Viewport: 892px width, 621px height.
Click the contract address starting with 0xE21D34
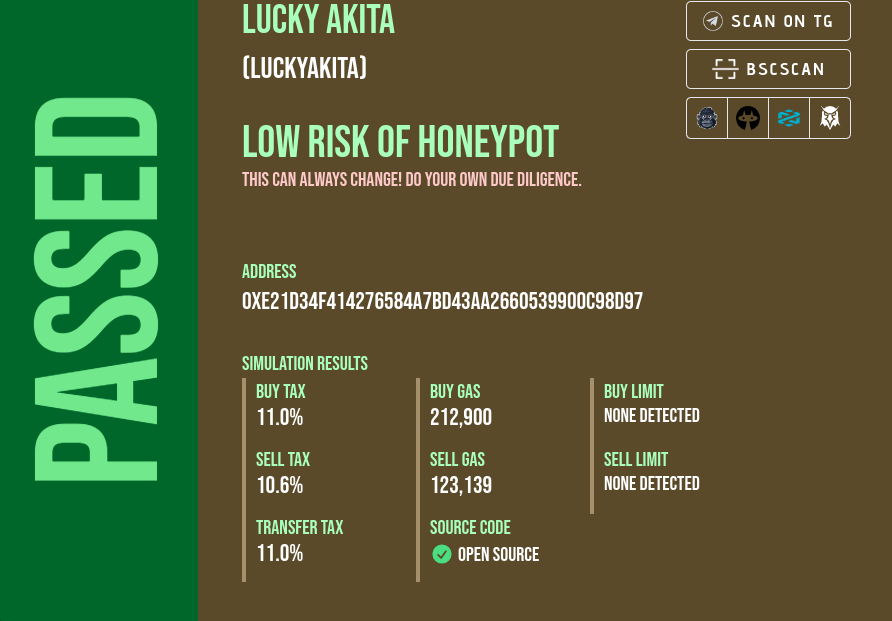click(x=442, y=301)
